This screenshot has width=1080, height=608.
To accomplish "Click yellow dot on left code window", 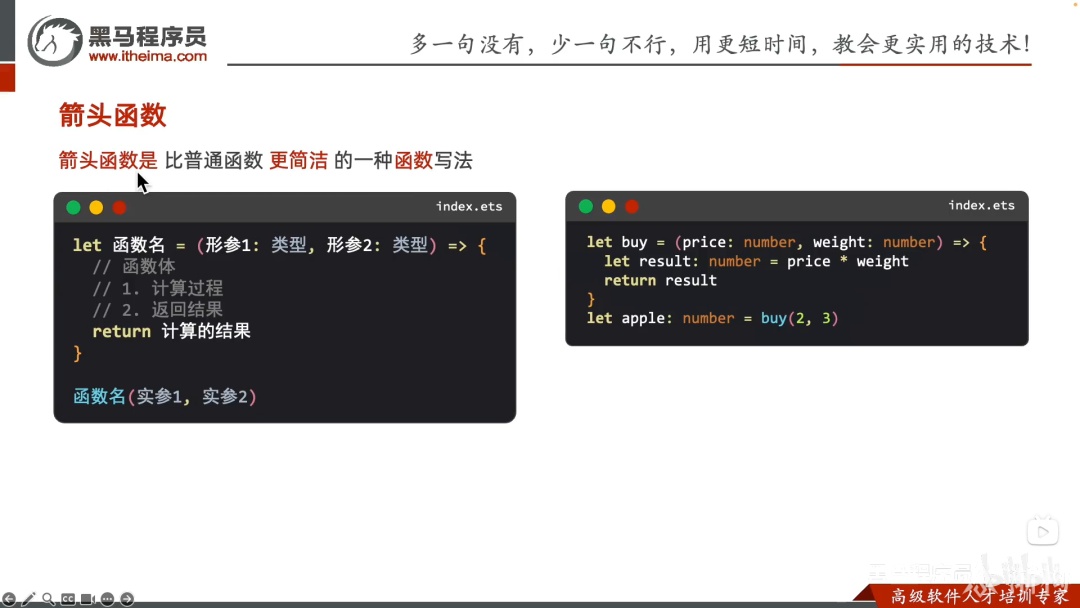I will pyautogui.click(x=96, y=207).
